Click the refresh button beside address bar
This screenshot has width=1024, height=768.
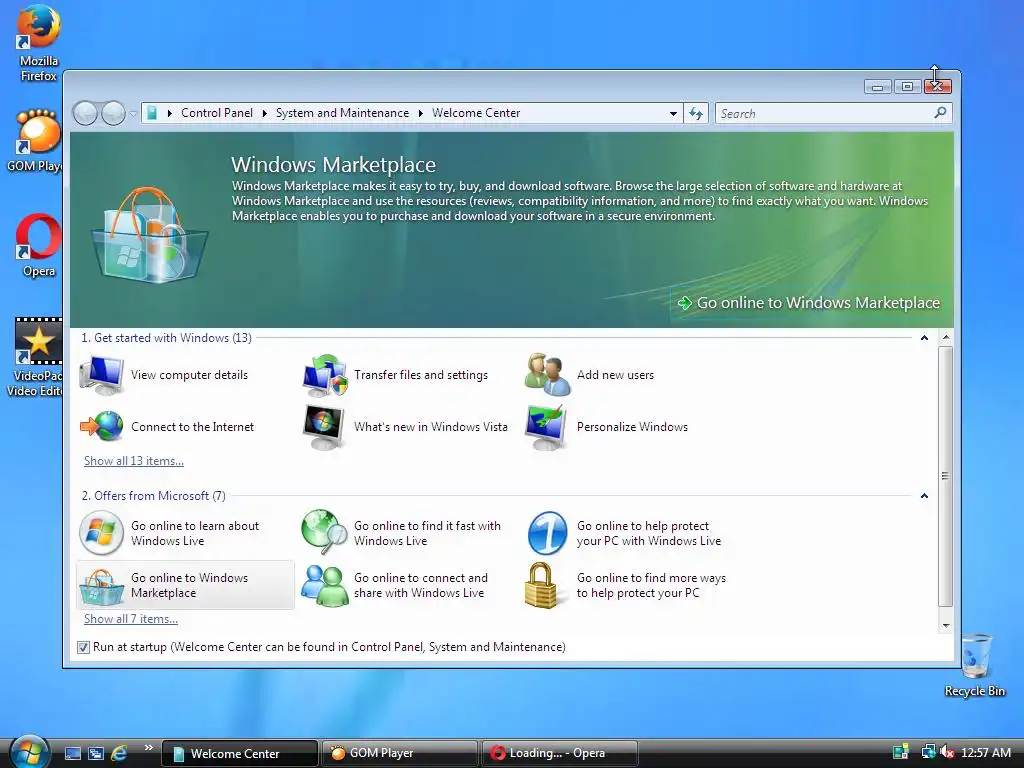[x=696, y=114]
